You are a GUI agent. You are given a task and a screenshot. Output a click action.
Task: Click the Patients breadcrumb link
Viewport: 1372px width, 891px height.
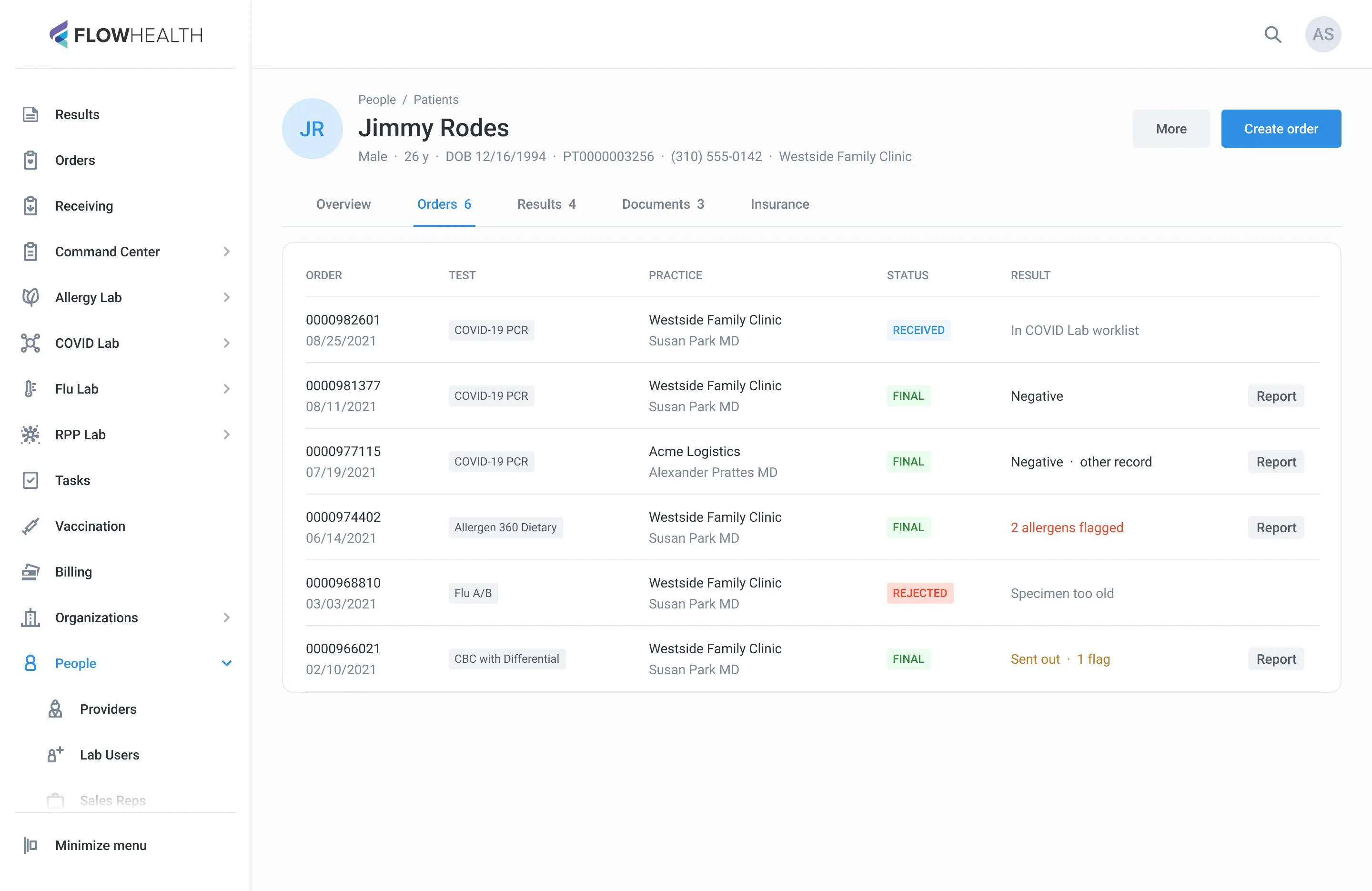point(436,100)
